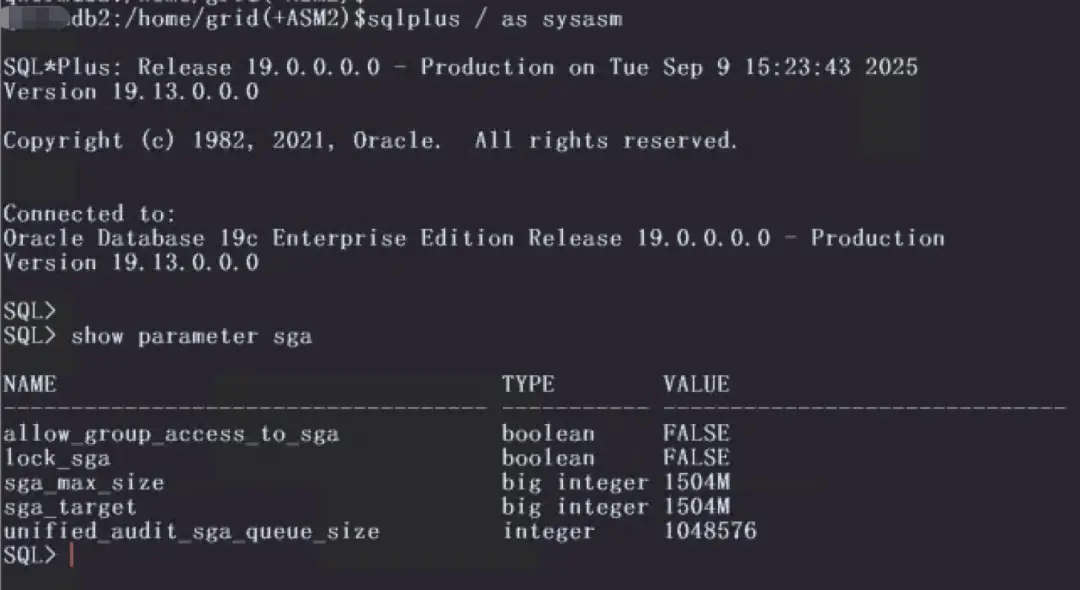
Task: Click the NAME column header
Action: (x=30, y=384)
